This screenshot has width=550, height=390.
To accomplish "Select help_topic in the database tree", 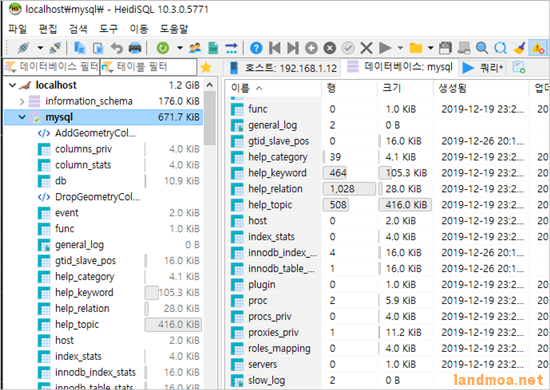I will [x=77, y=324].
